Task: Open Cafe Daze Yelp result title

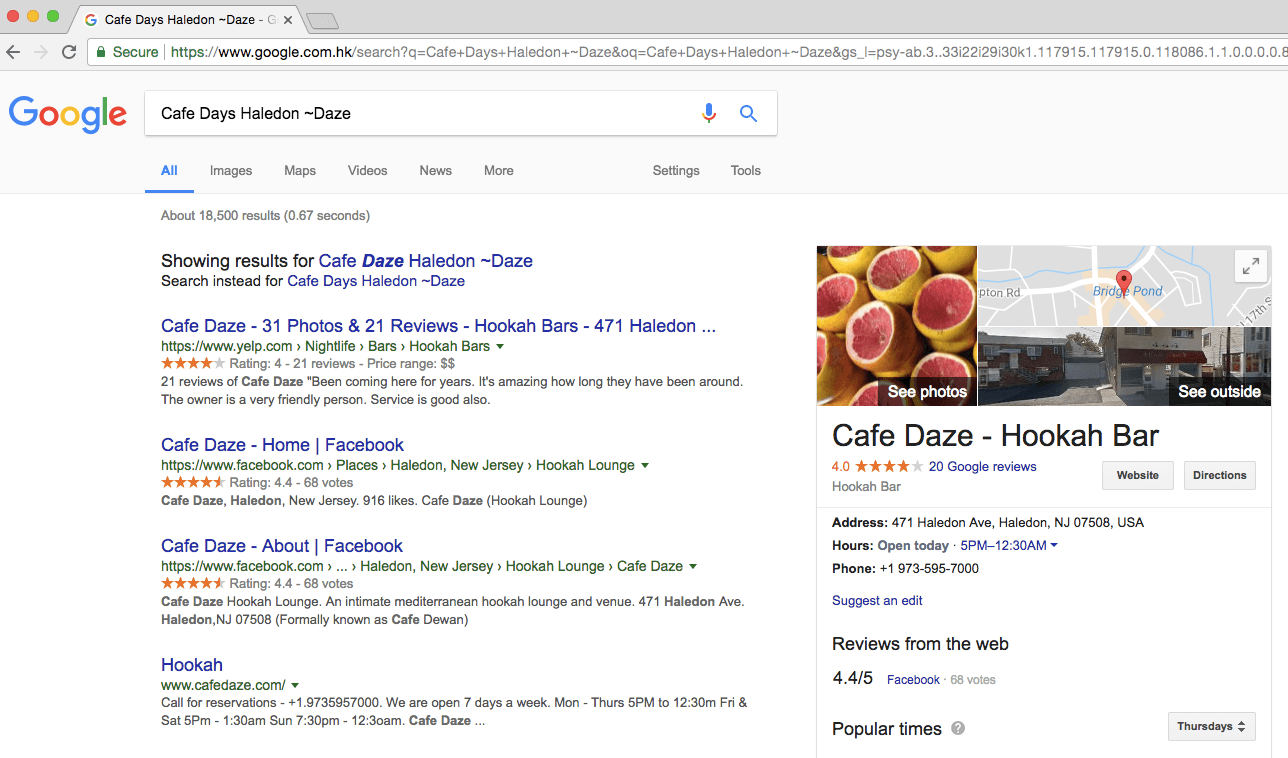Action: pos(438,325)
